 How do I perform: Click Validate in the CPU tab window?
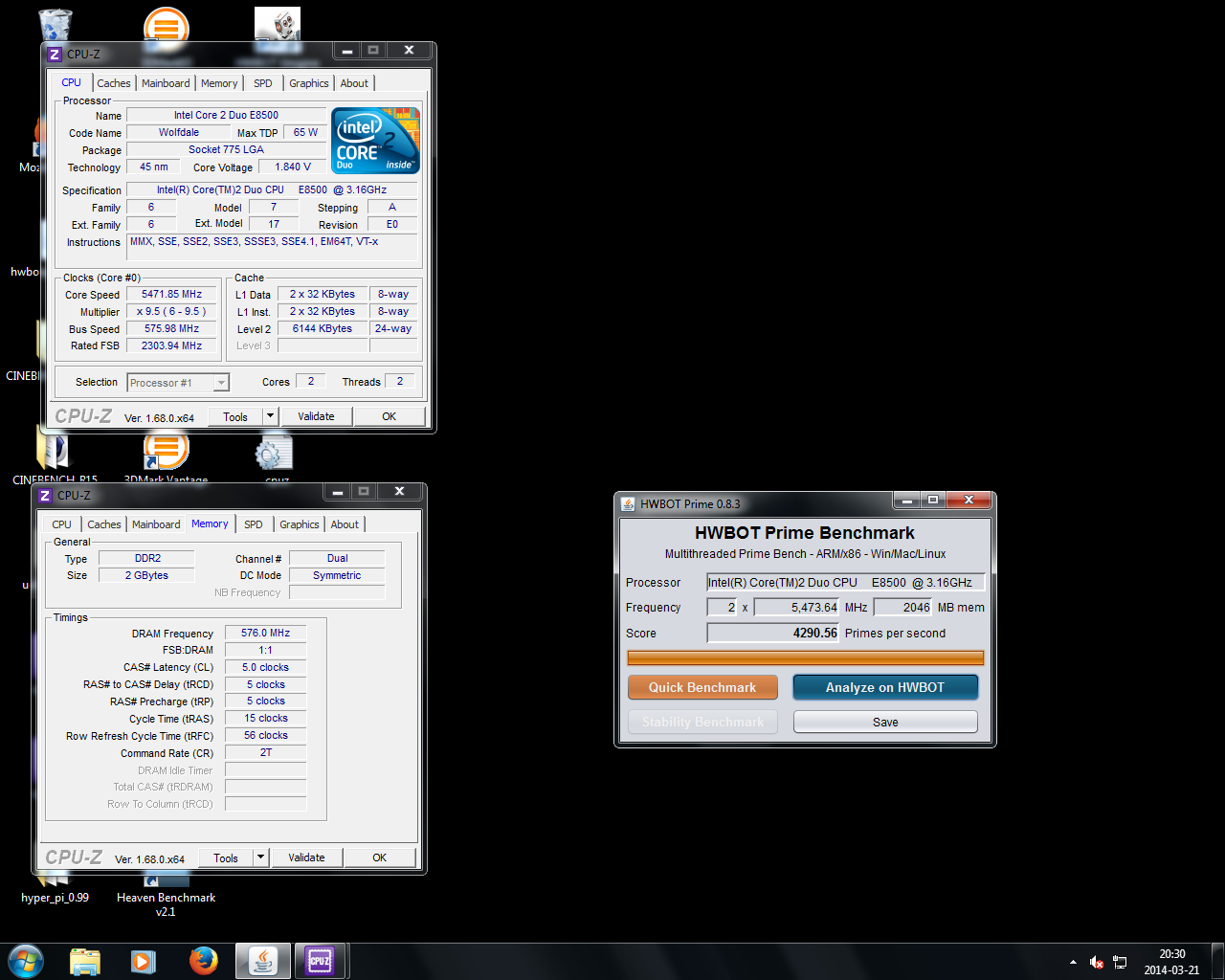coord(316,416)
